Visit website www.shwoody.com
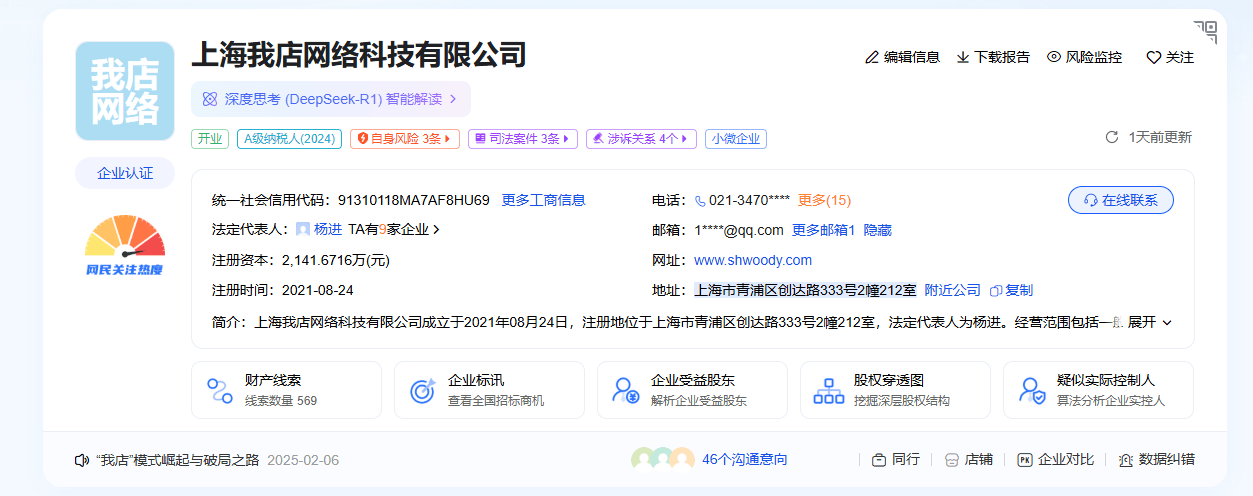Image resolution: width=1253 pixels, height=496 pixels. click(x=753, y=260)
